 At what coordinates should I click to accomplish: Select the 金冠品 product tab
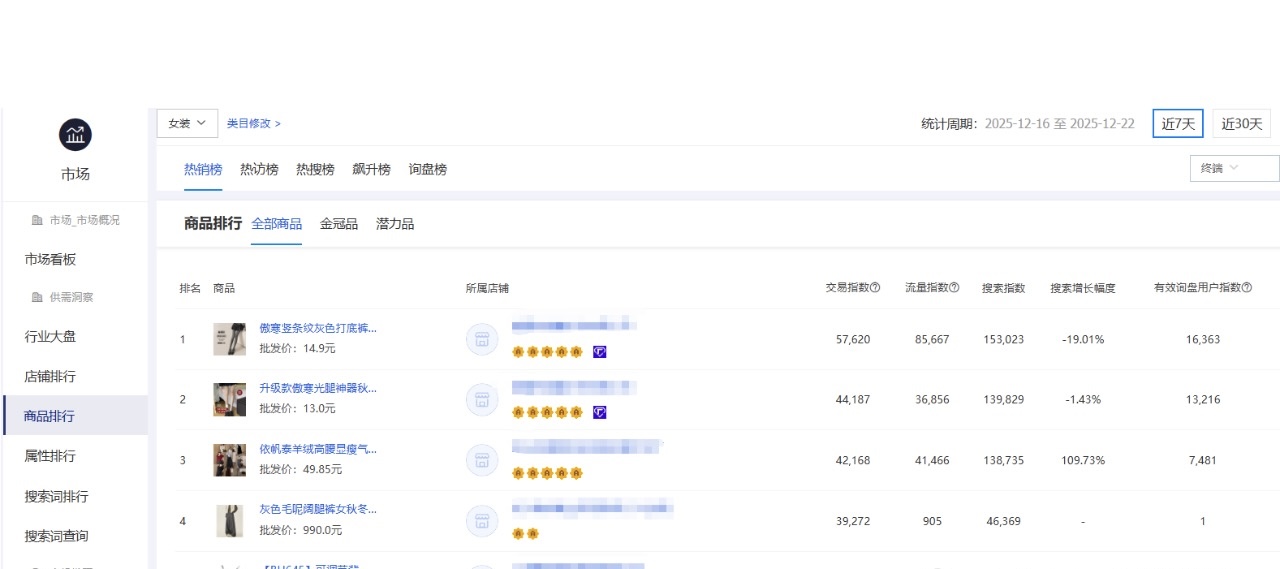339,224
